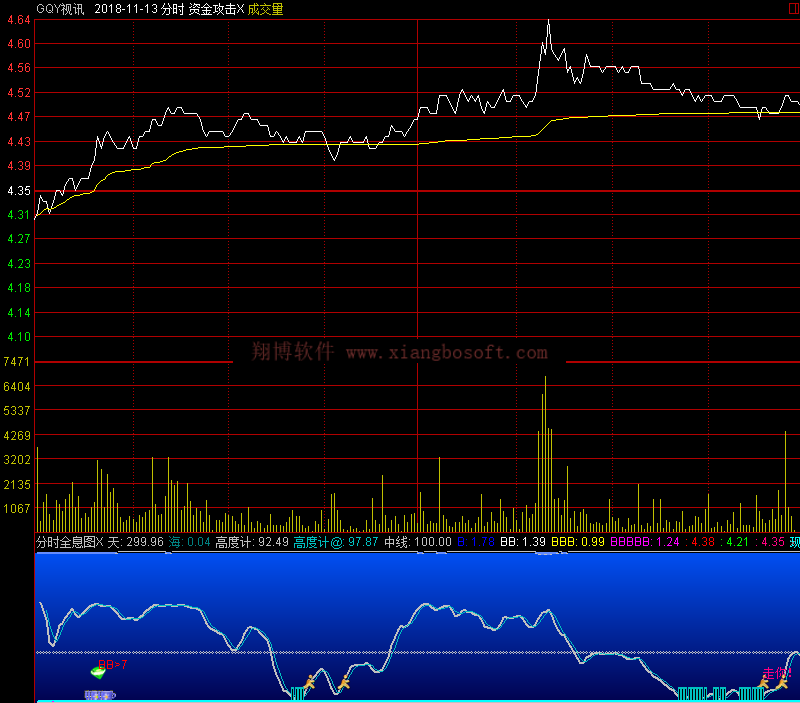Click the 海: 0.04 indicator value
Image resolution: width=800 pixels, height=703 pixels.
189,542
